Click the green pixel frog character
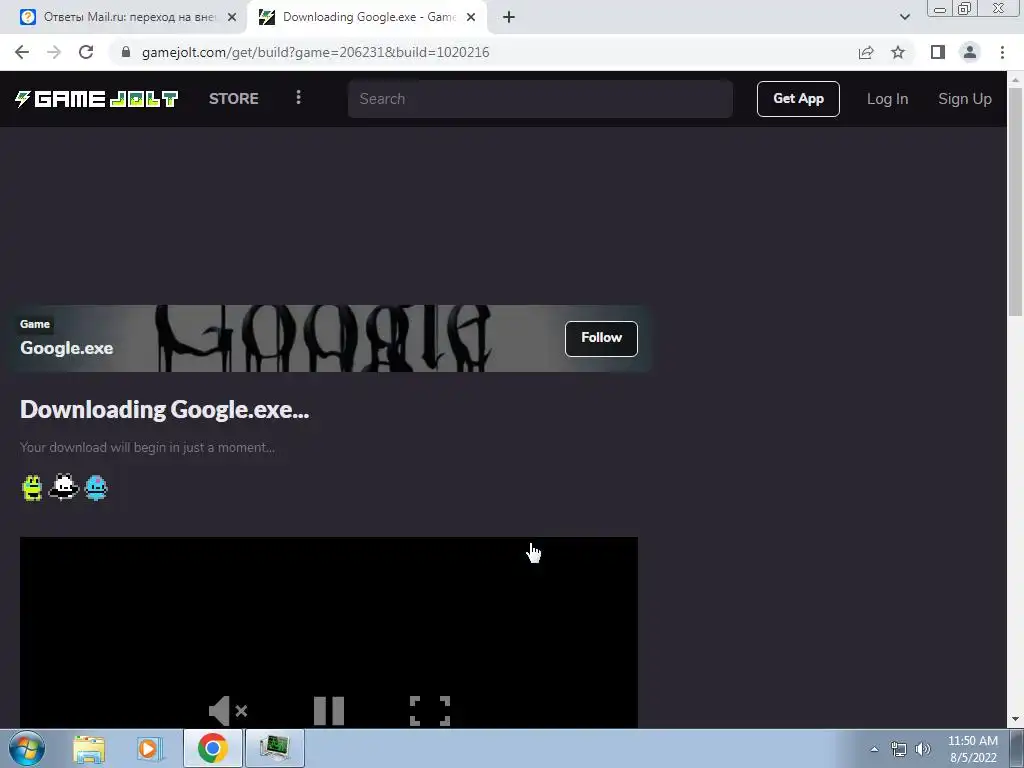Viewport: 1024px width, 768px height. point(32,488)
